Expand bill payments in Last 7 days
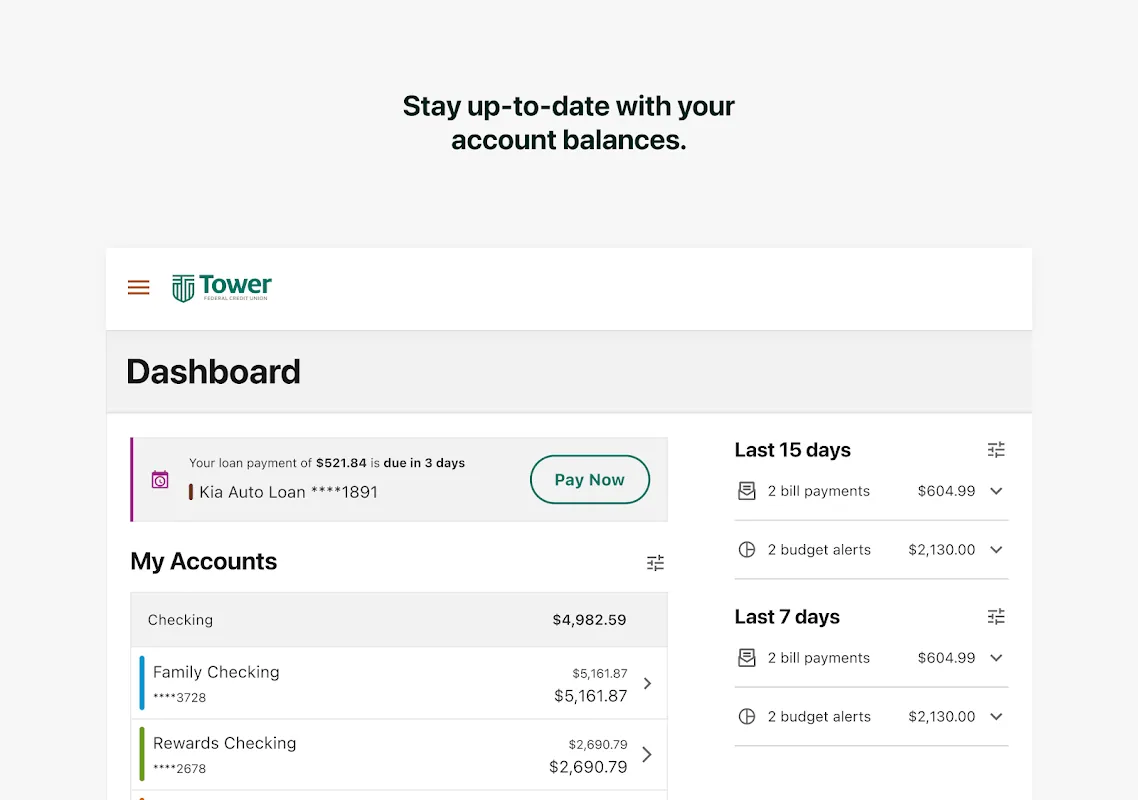Viewport: 1138px width, 800px height. coord(996,658)
